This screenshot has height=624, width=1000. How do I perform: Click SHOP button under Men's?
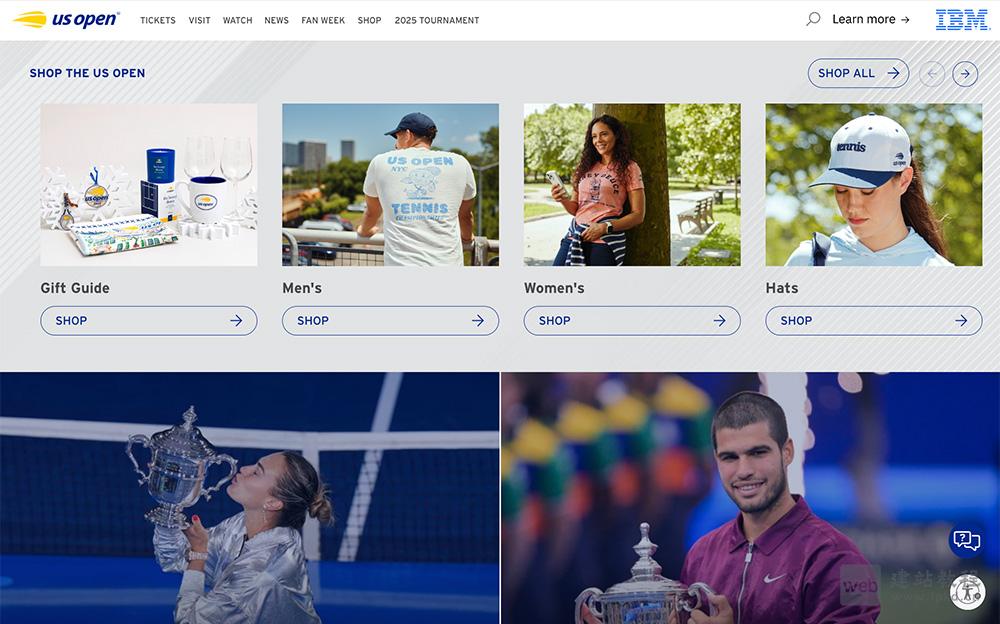(x=390, y=320)
